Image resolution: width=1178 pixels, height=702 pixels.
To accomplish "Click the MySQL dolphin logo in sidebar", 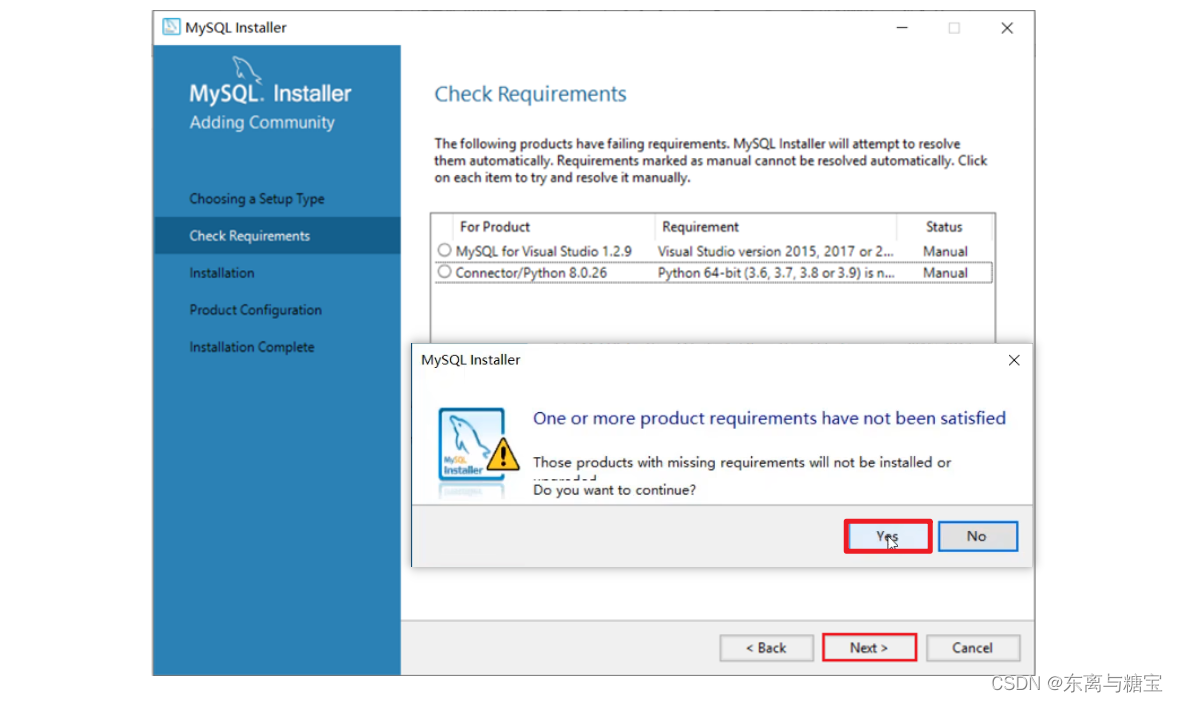I will coord(246,70).
